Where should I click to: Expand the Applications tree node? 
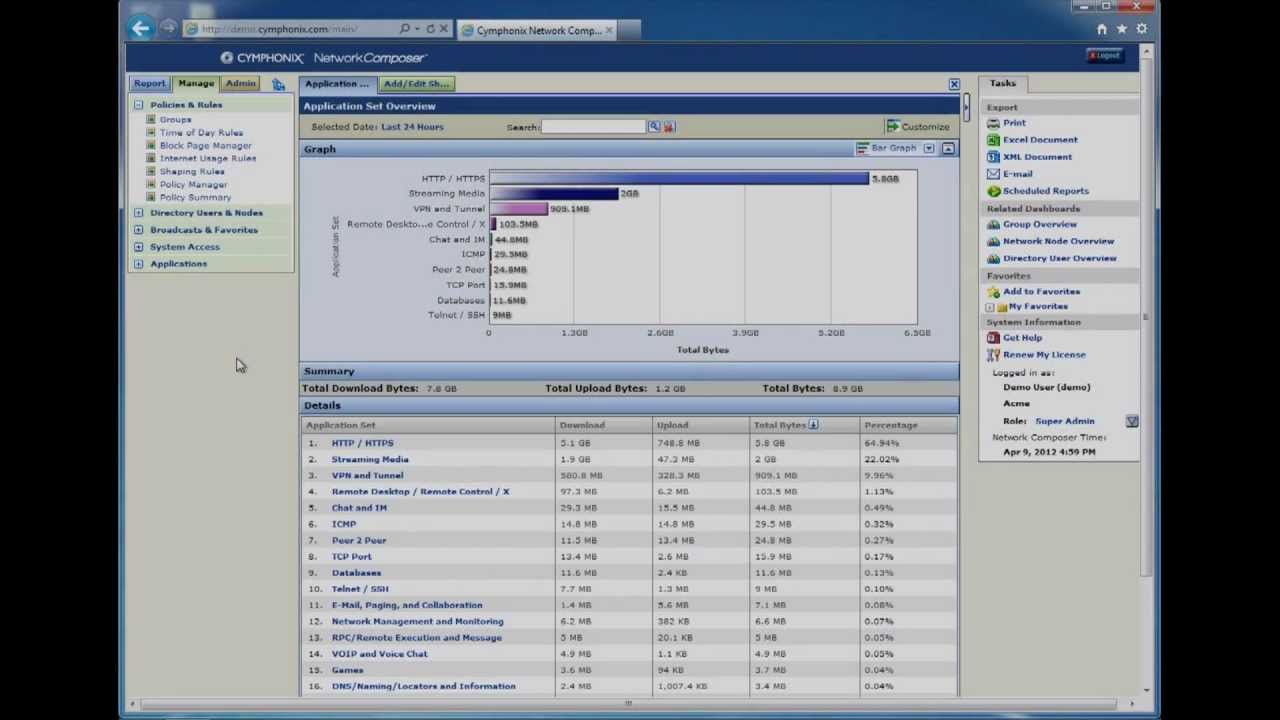click(x=139, y=264)
